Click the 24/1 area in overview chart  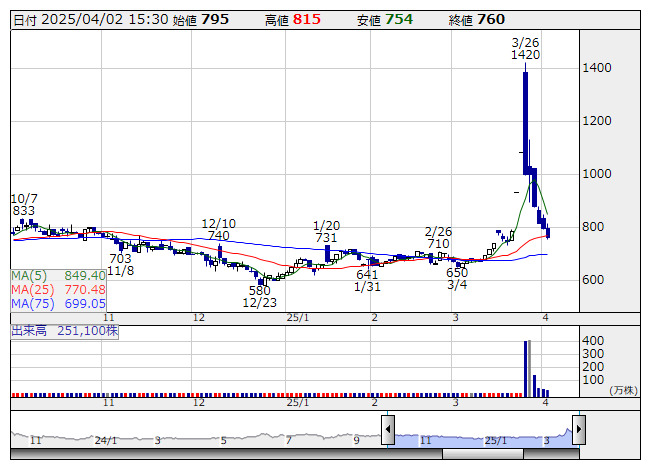tap(106, 440)
